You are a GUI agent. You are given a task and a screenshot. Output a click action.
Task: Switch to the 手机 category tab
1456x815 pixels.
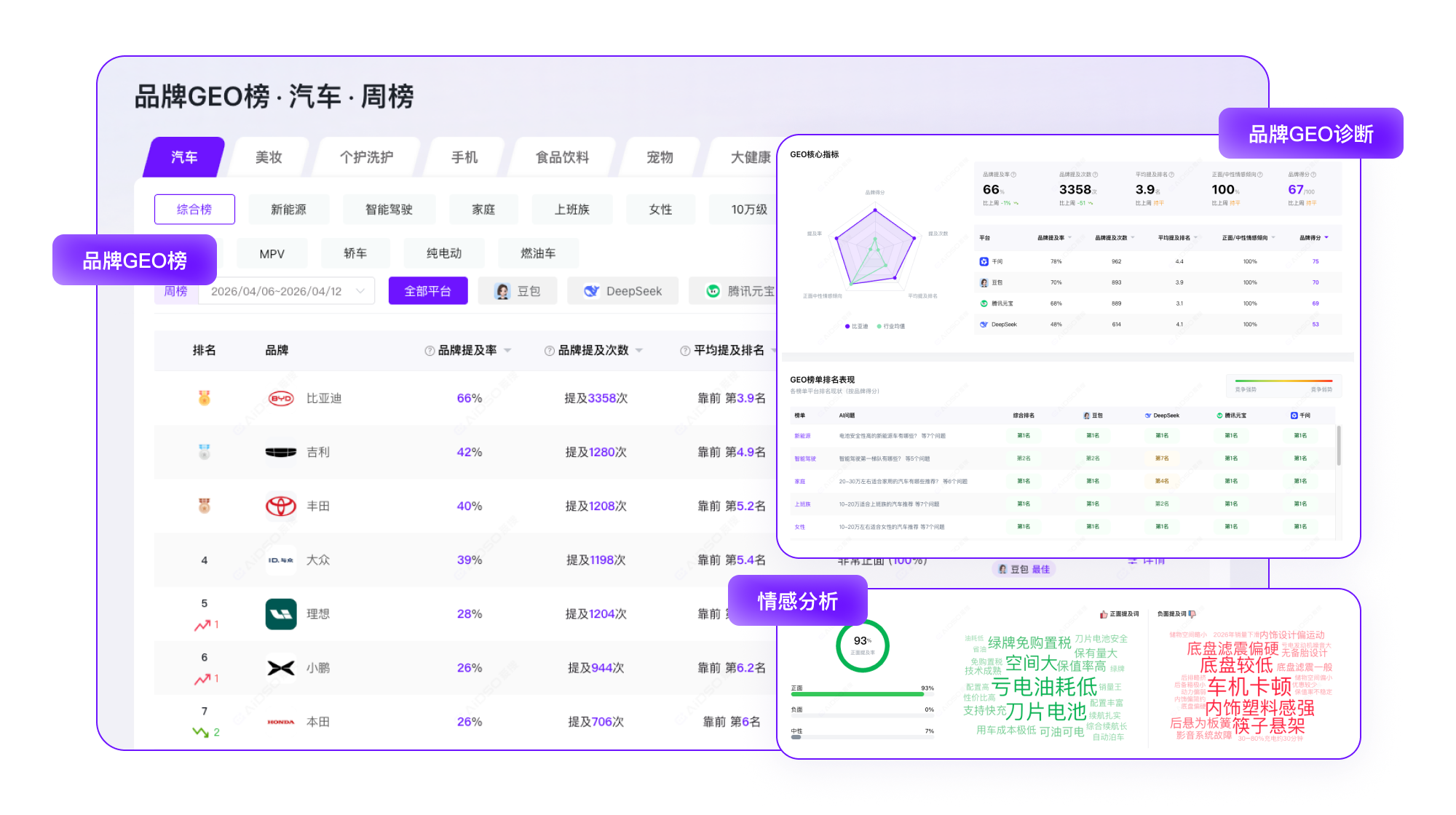point(464,156)
